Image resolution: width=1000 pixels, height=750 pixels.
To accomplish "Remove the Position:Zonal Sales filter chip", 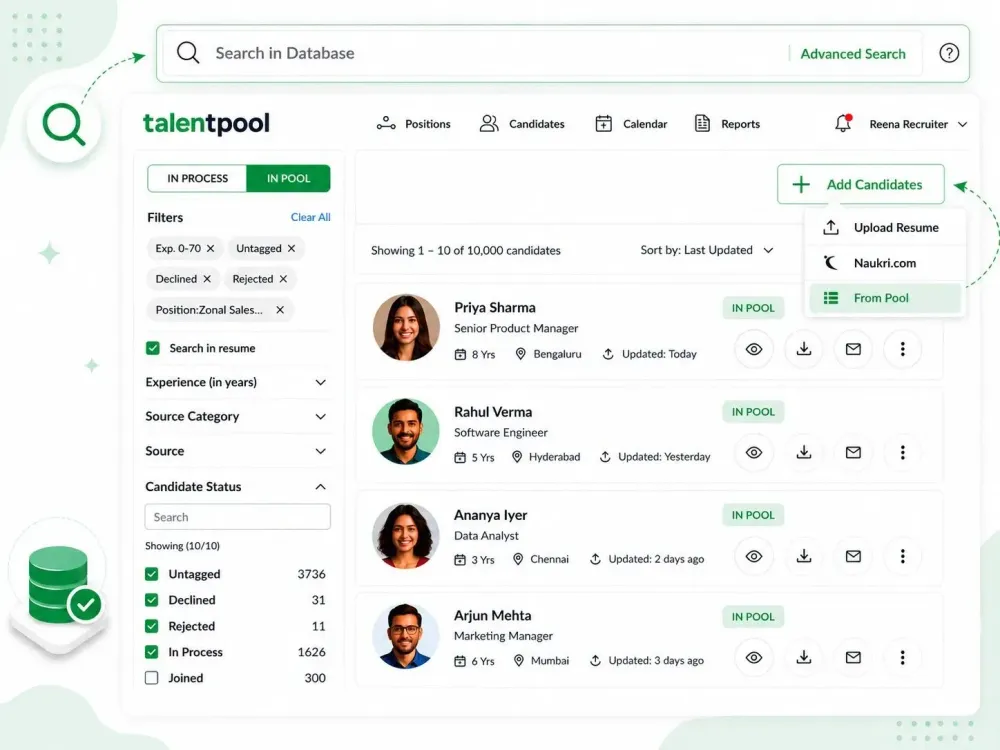I will point(280,310).
